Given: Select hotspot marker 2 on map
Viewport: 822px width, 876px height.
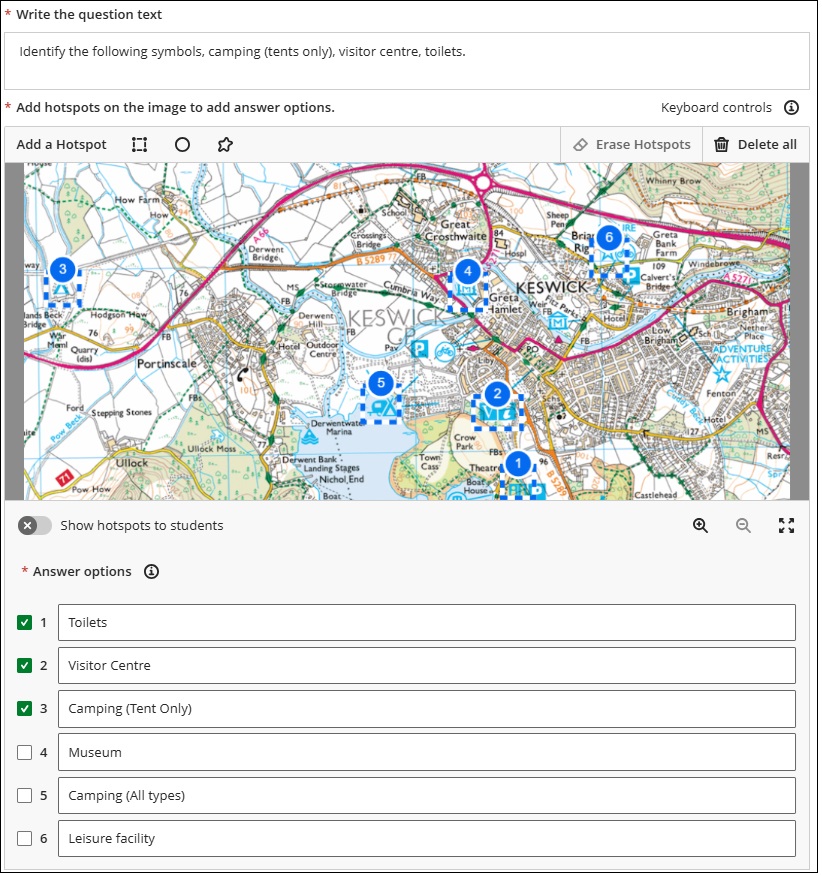Looking at the screenshot, I should (x=497, y=394).
